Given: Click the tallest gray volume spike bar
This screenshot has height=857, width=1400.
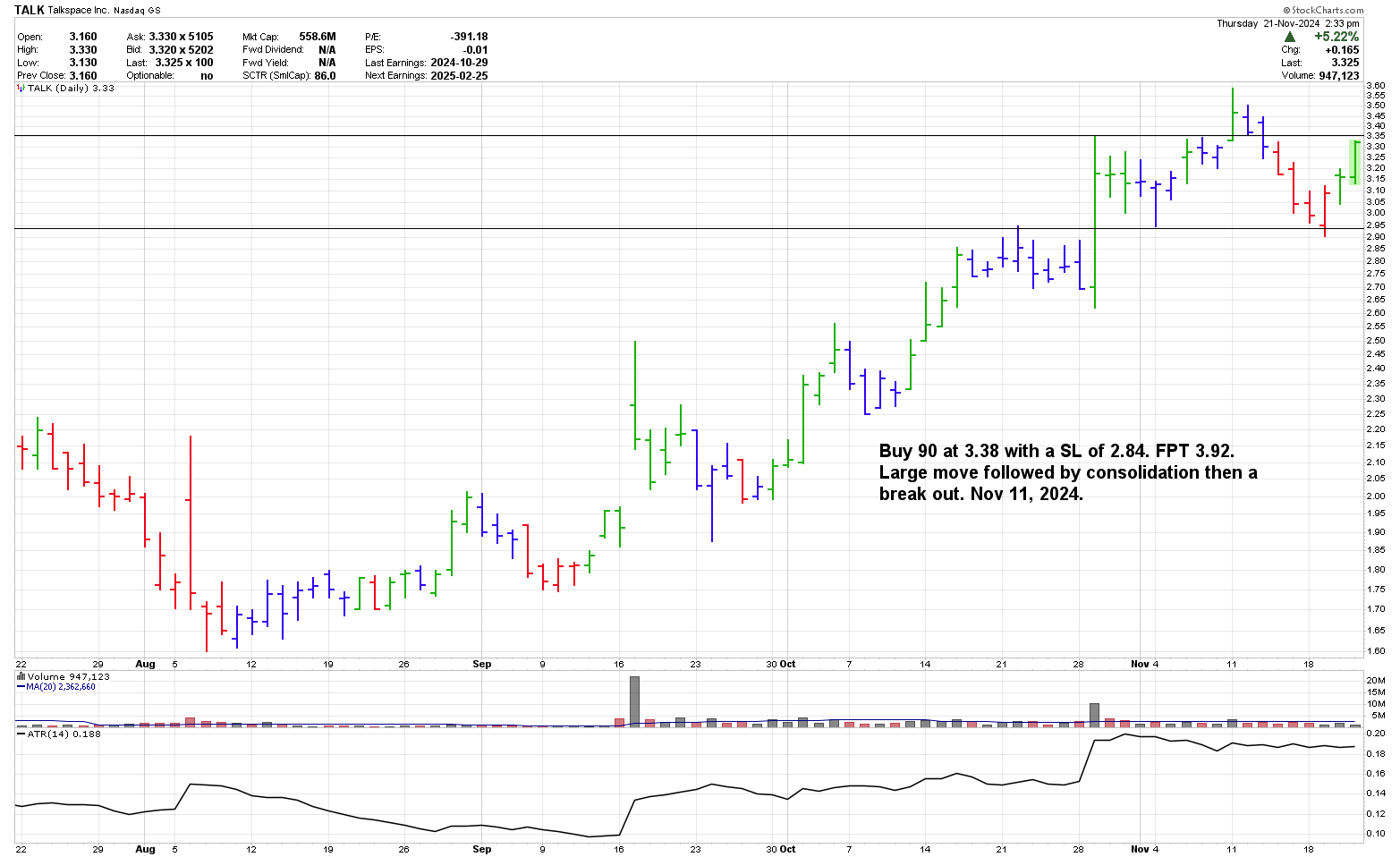Looking at the screenshot, I should coord(634,700).
